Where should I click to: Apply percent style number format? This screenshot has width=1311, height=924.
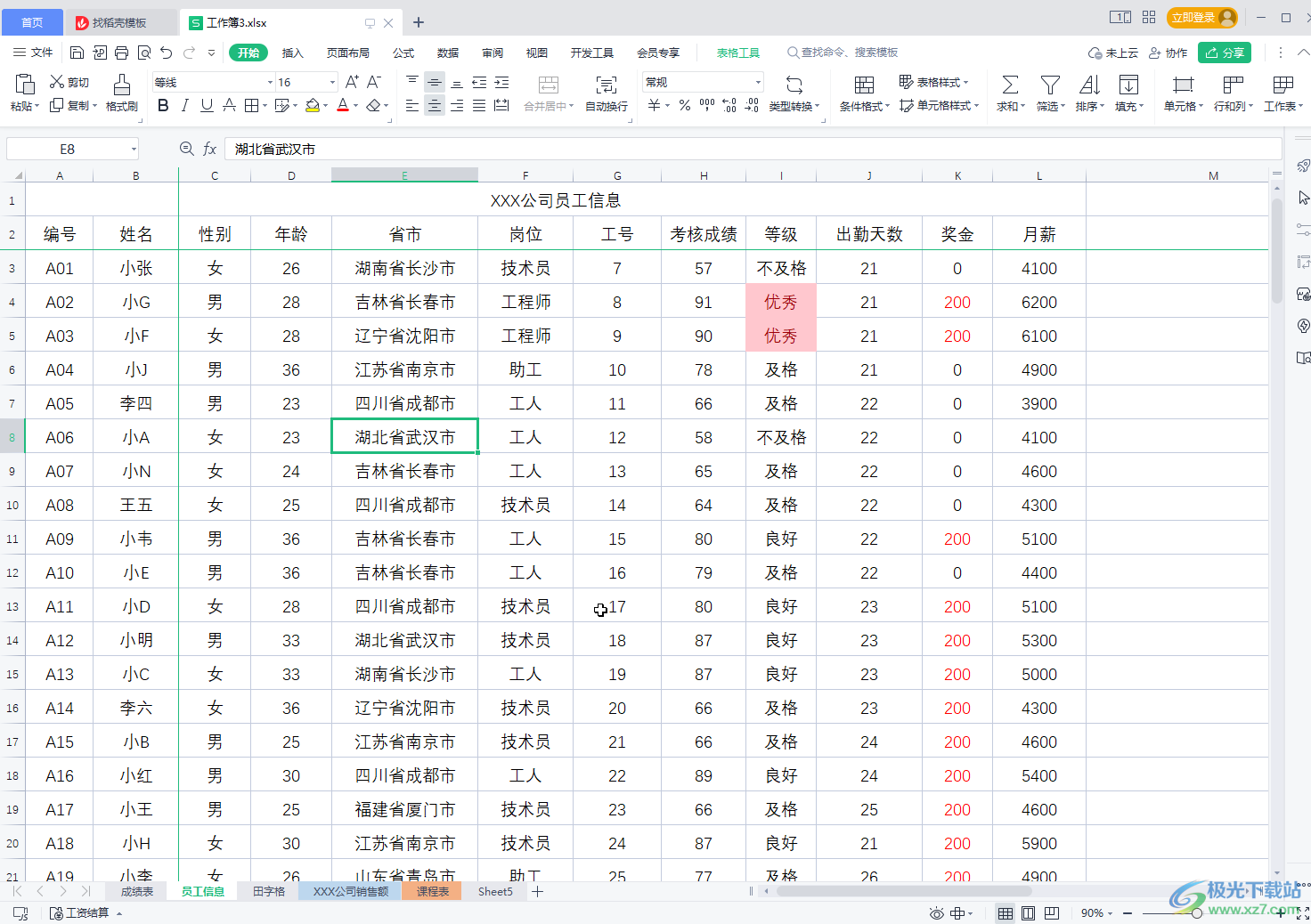[684, 105]
